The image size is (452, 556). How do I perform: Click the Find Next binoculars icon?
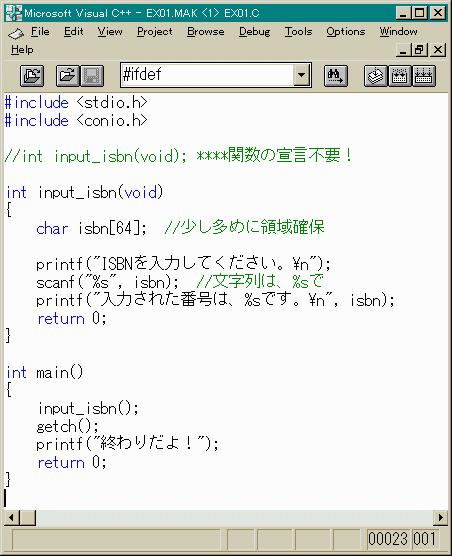(x=336, y=76)
